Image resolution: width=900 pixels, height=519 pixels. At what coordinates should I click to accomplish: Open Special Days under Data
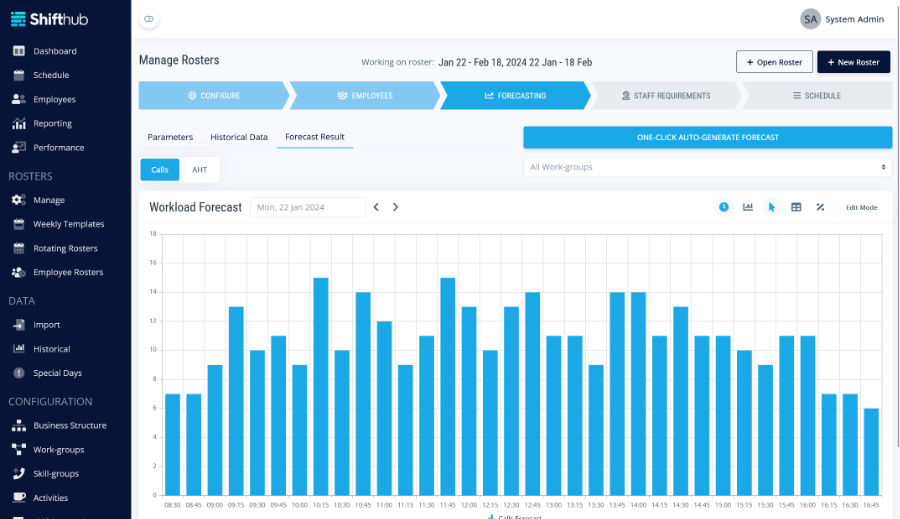point(57,373)
